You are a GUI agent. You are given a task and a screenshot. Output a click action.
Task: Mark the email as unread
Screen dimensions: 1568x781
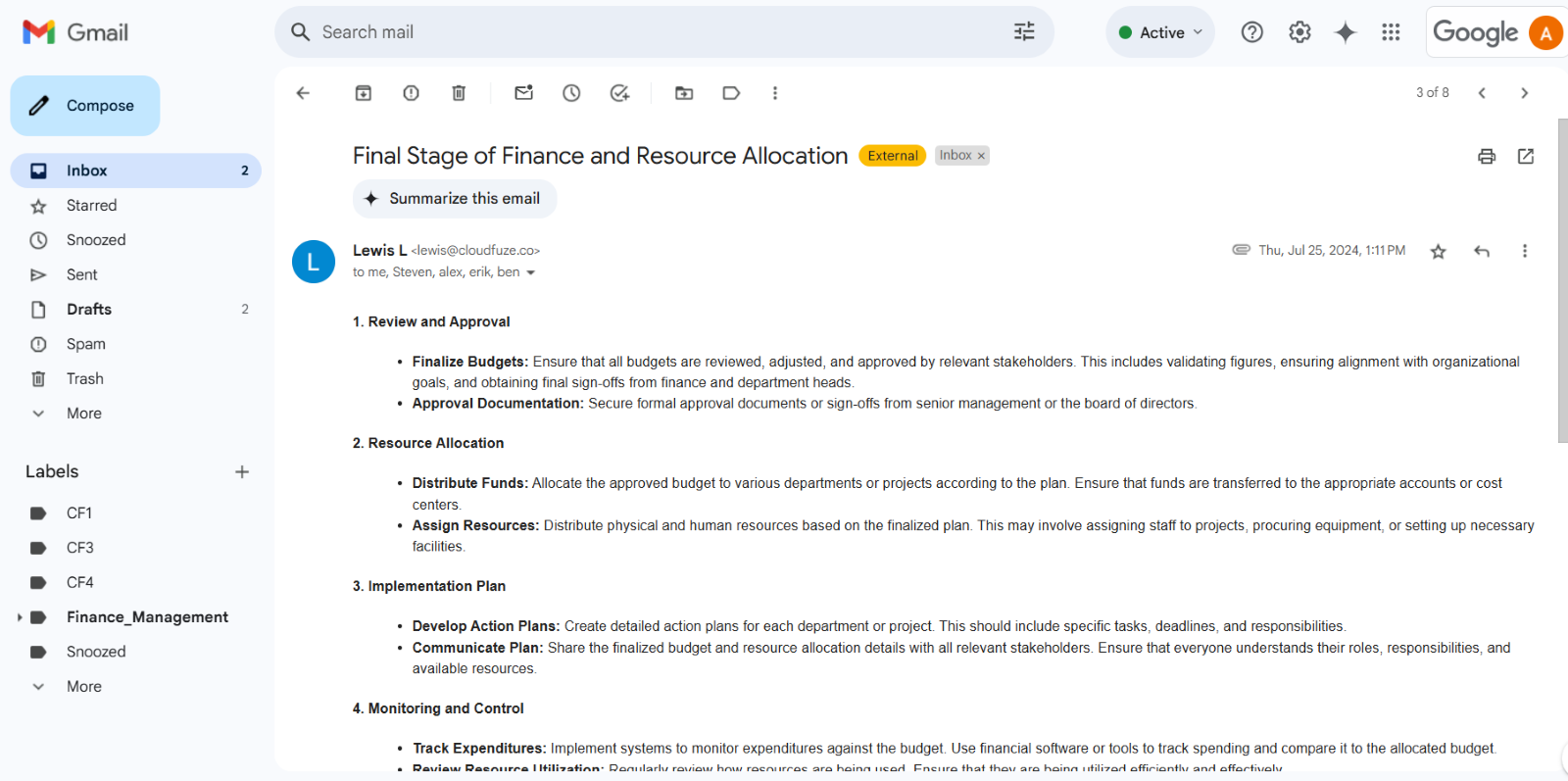pos(523,93)
